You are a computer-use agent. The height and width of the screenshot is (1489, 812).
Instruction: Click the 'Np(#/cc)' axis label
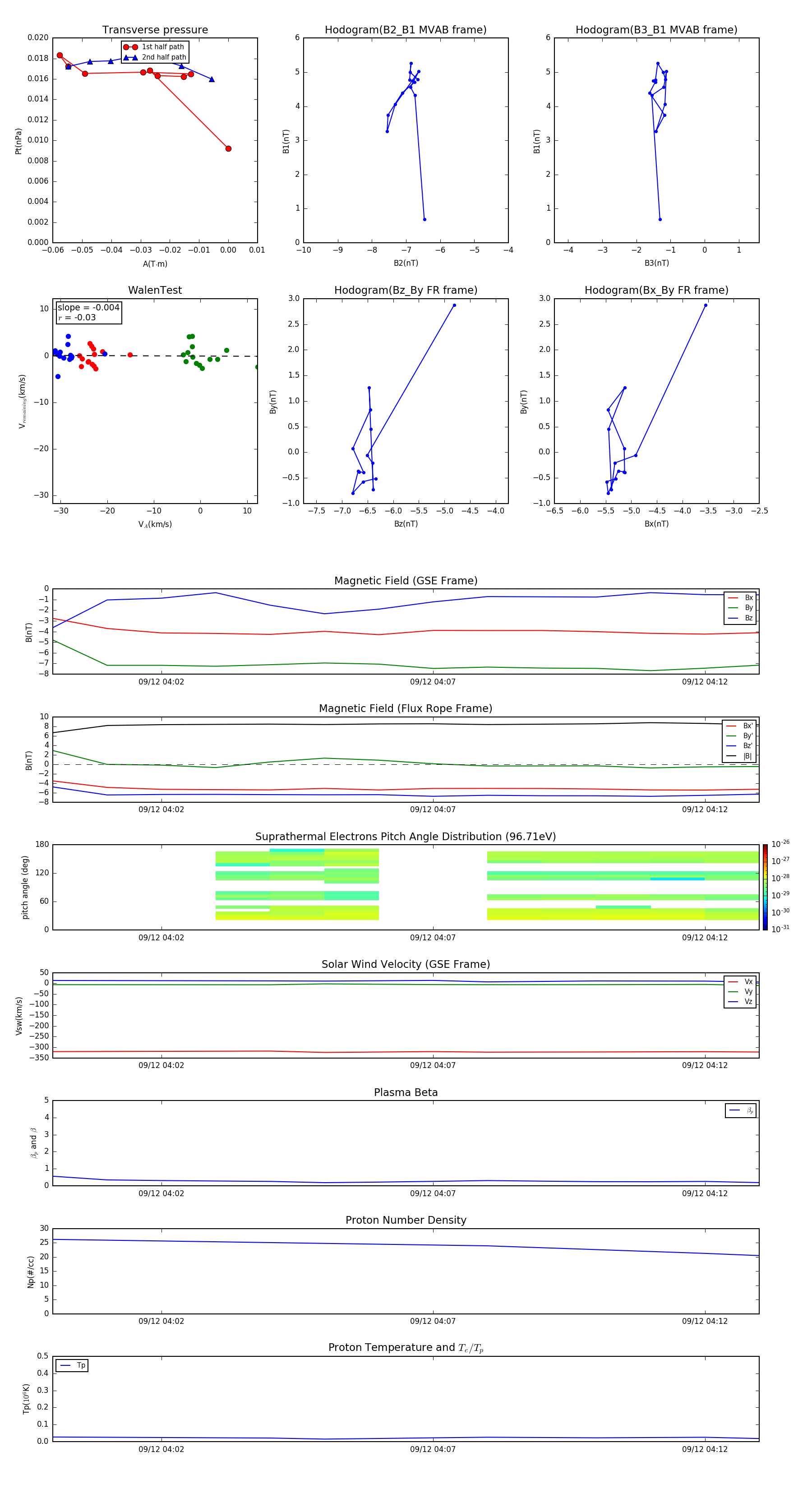[31, 1272]
